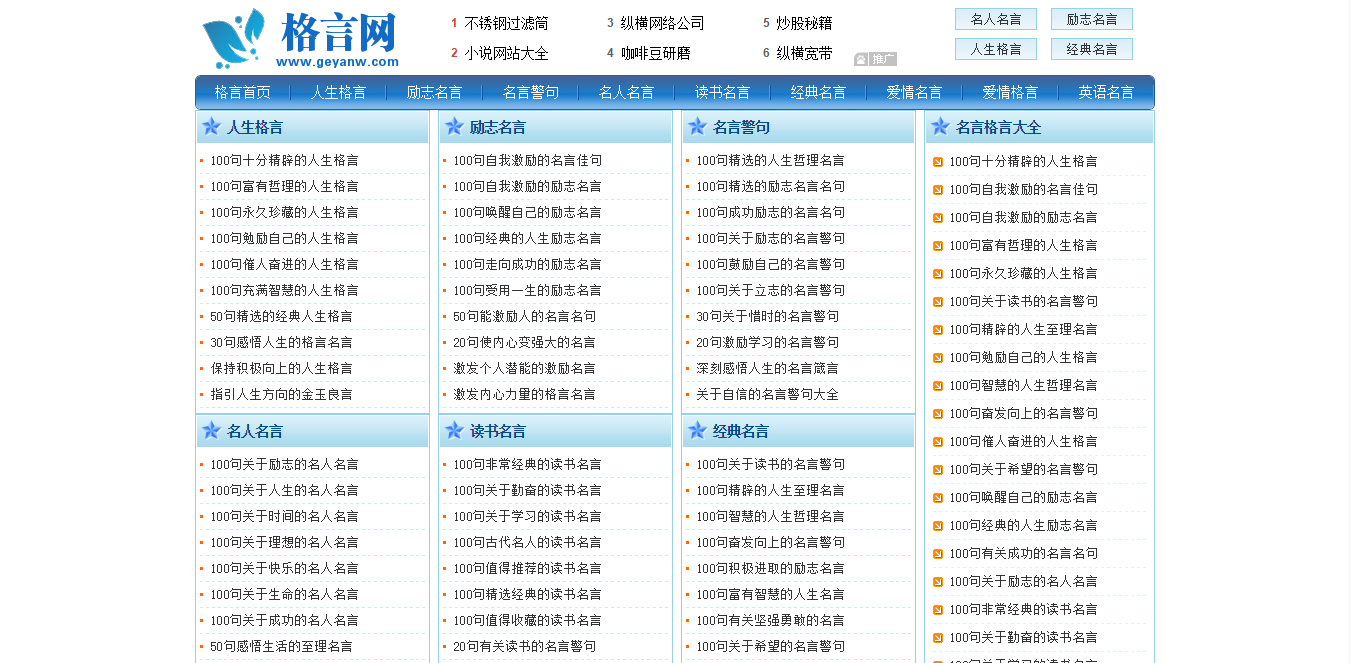The height and width of the screenshot is (663, 1350).
Task: Click the 励志名言 button at top right
Action: click(x=1092, y=19)
